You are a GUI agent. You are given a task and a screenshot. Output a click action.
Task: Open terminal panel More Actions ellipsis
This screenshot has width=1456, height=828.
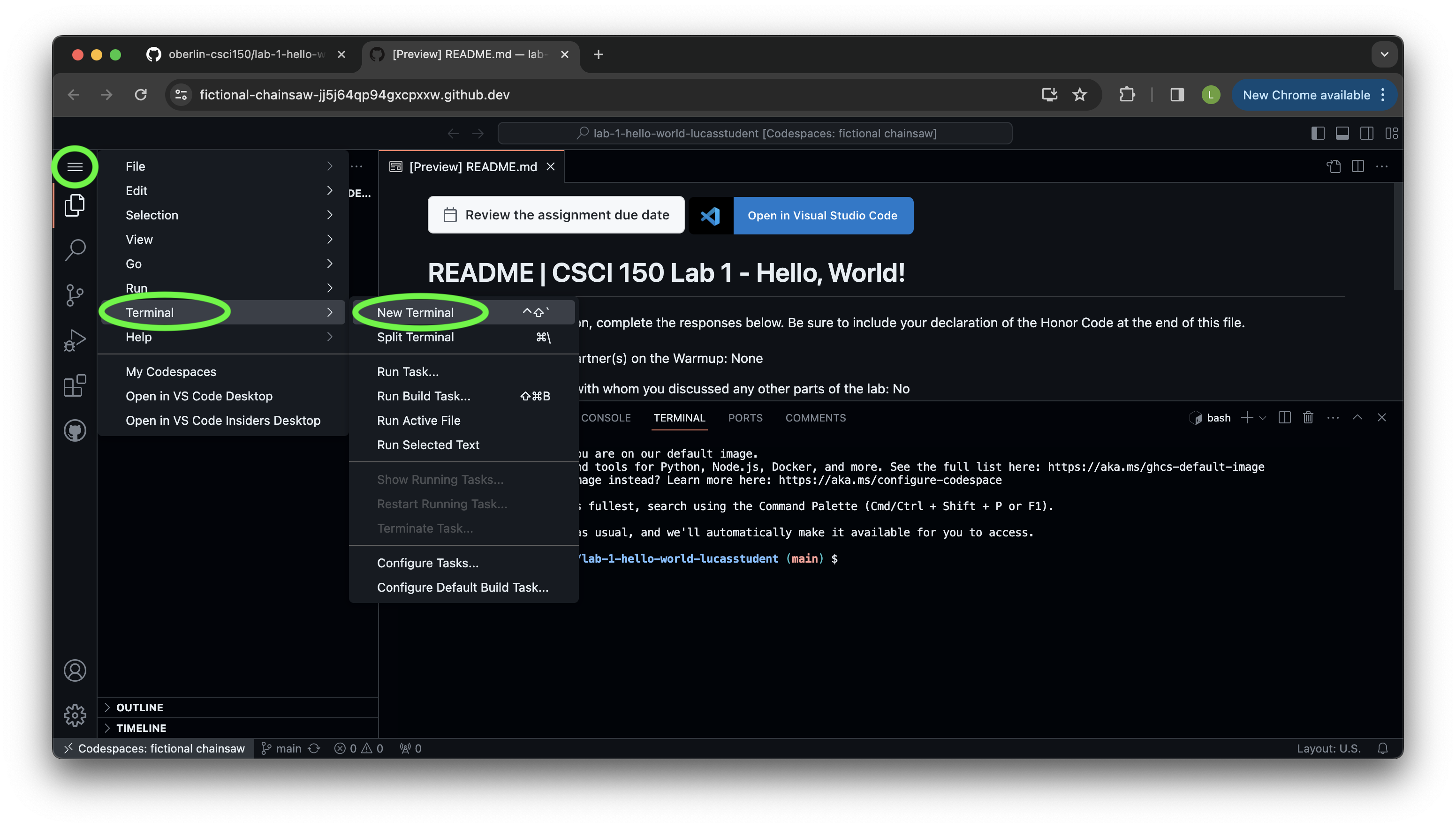pos(1333,417)
